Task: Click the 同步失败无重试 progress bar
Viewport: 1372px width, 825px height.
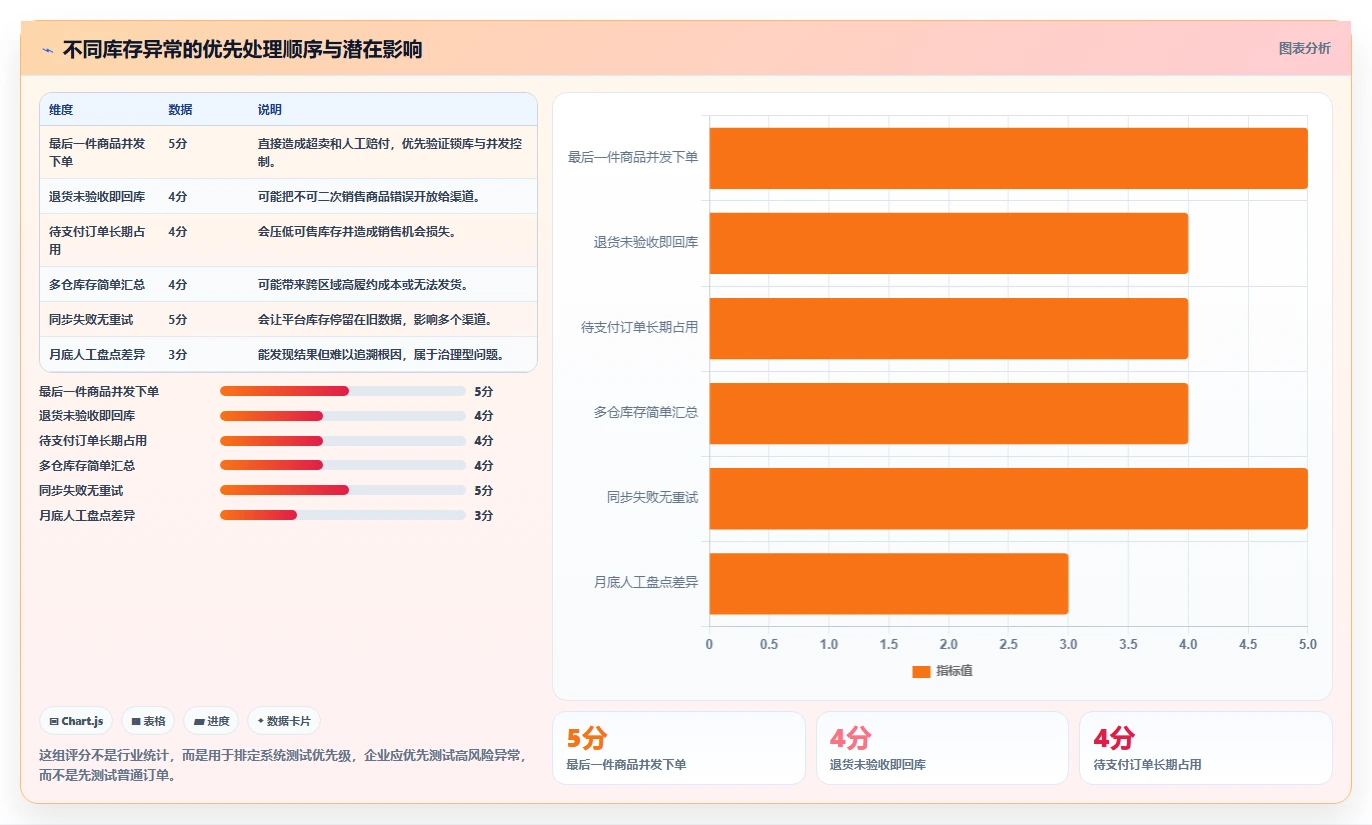Action: pos(343,491)
